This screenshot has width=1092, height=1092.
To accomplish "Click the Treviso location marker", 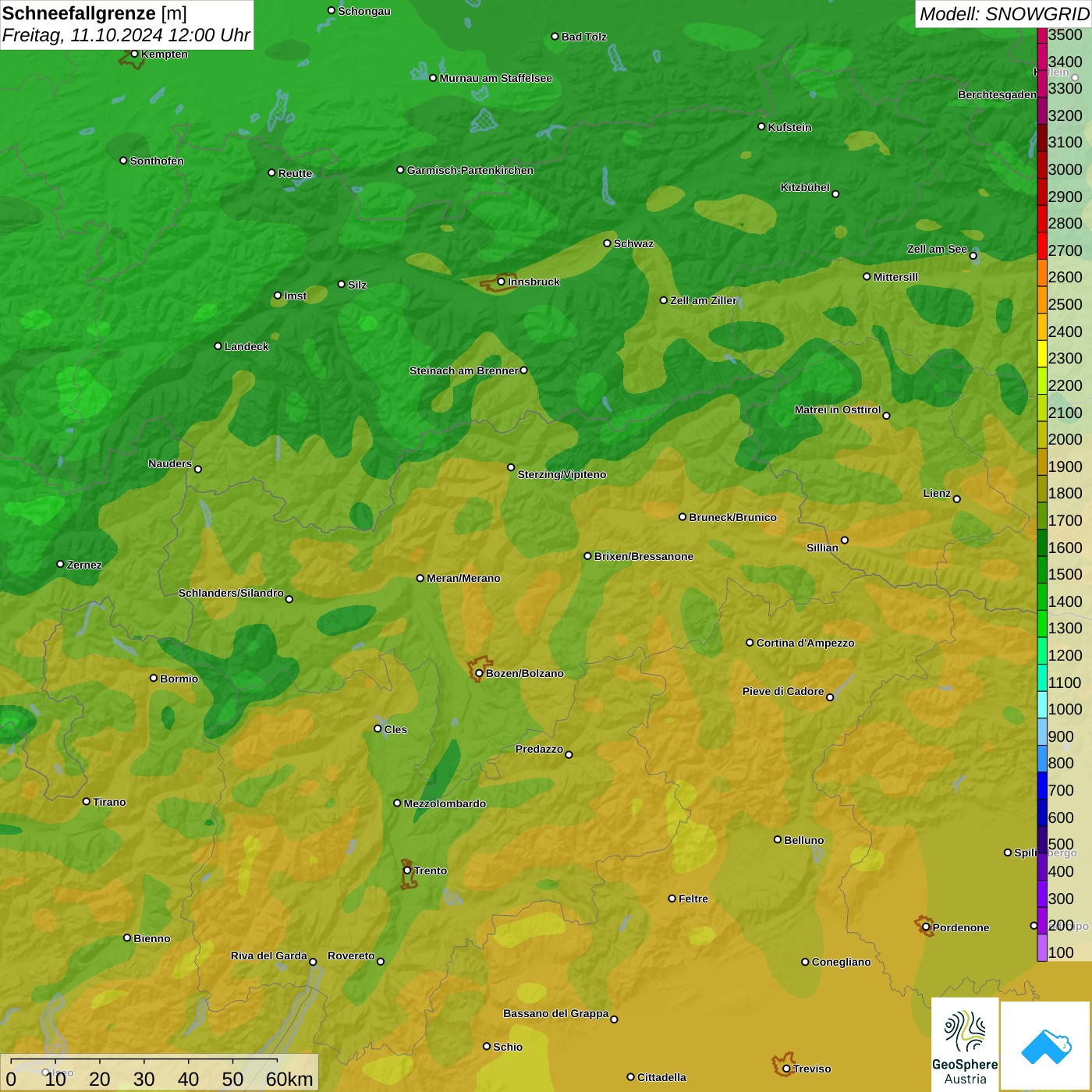I will pyautogui.click(x=786, y=1069).
